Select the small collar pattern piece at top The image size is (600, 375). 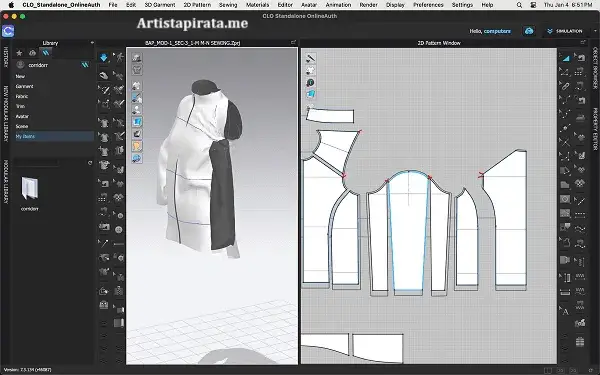click(x=330, y=116)
